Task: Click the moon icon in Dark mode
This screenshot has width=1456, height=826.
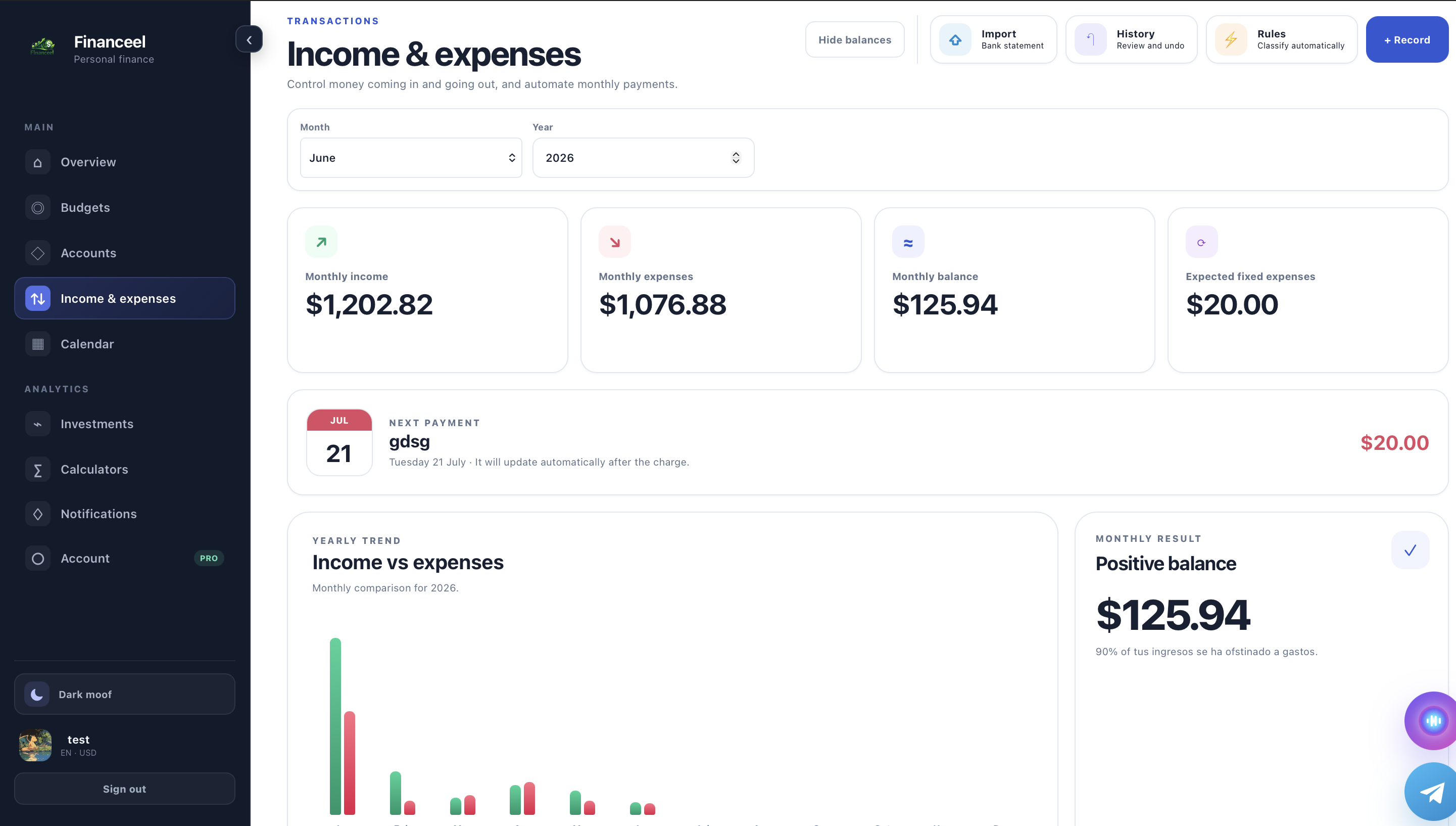Action: (x=37, y=694)
